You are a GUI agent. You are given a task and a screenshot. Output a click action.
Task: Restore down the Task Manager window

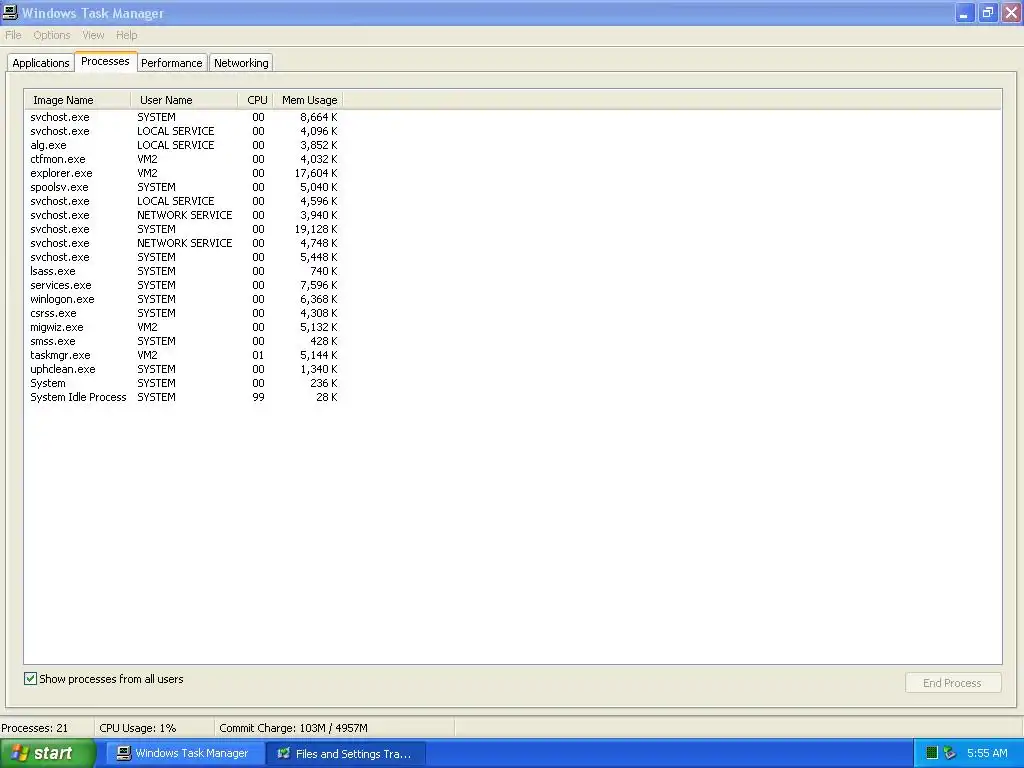click(988, 12)
